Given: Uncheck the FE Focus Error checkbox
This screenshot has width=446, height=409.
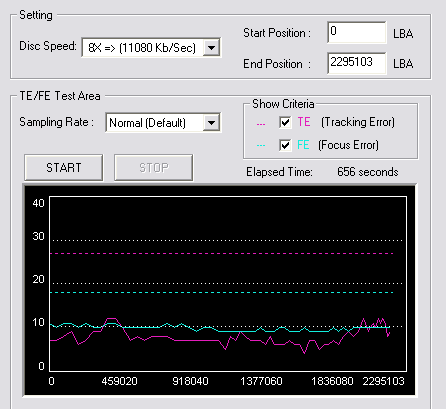Looking at the screenshot, I should point(285,145).
